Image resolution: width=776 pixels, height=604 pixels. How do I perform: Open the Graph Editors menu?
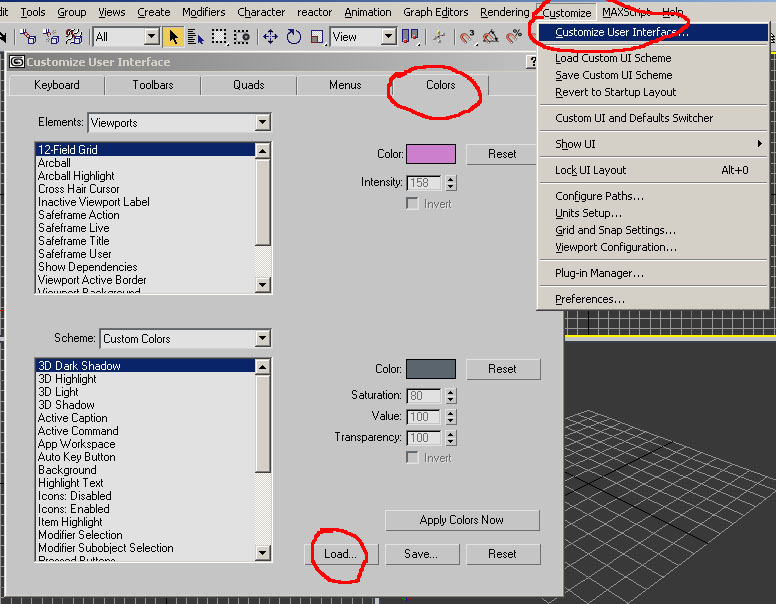click(436, 12)
